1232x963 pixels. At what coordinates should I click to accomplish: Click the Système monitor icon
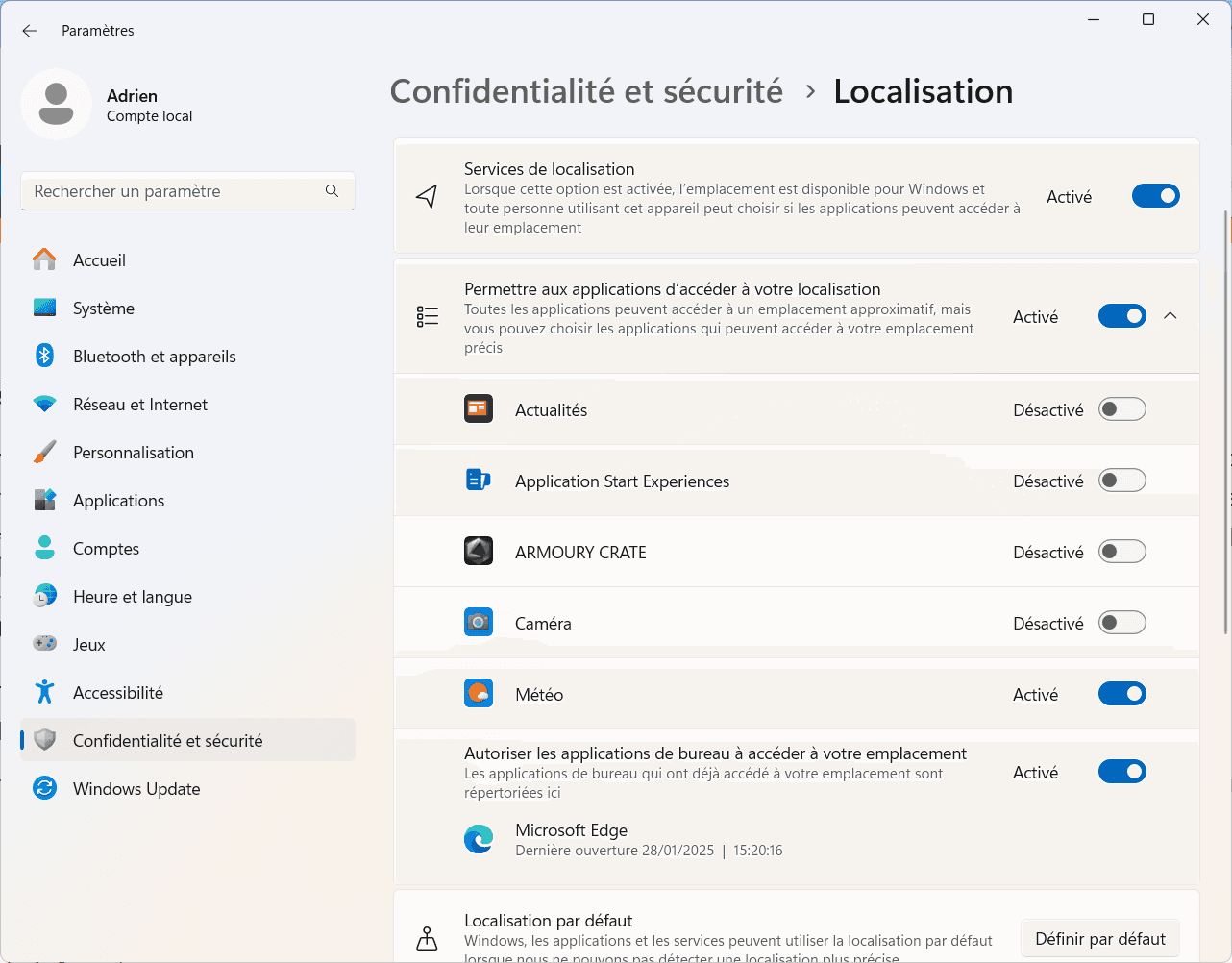tap(44, 308)
